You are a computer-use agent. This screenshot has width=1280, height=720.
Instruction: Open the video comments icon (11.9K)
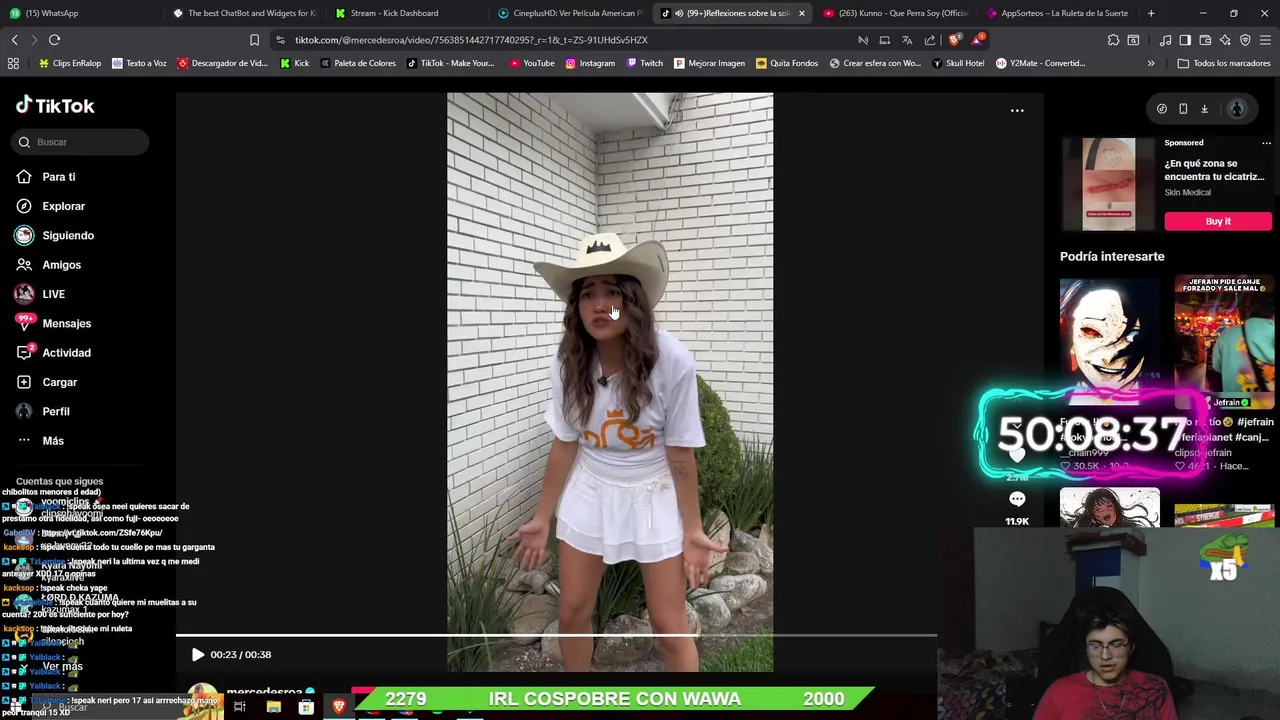(x=1017, y=499)
